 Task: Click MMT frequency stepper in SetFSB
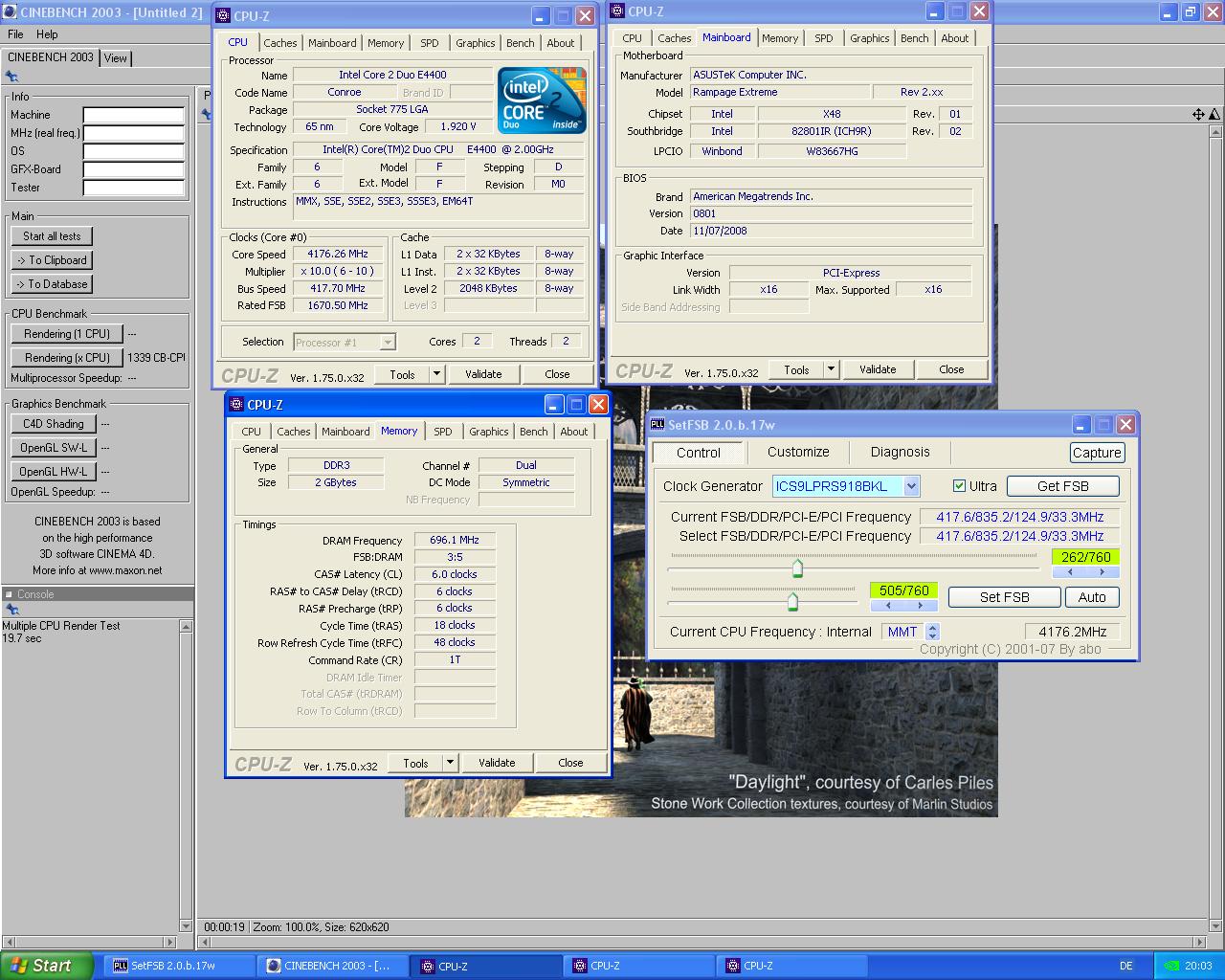933,632
